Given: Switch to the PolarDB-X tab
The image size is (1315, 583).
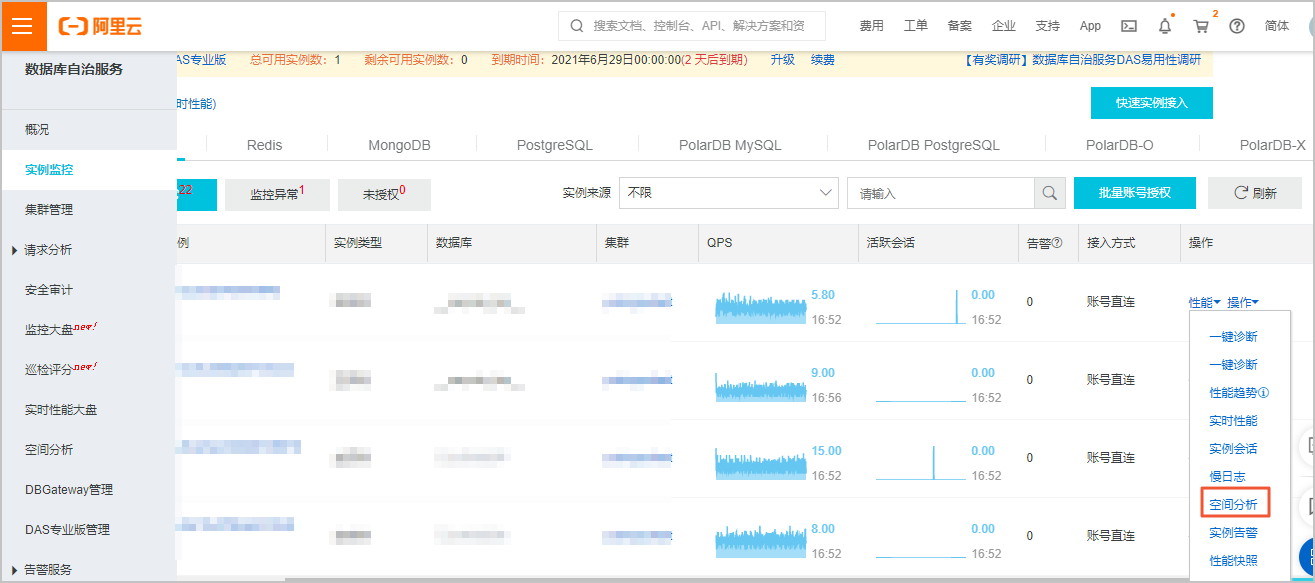Looking at the screenshot, I should tap(1272, 145).
